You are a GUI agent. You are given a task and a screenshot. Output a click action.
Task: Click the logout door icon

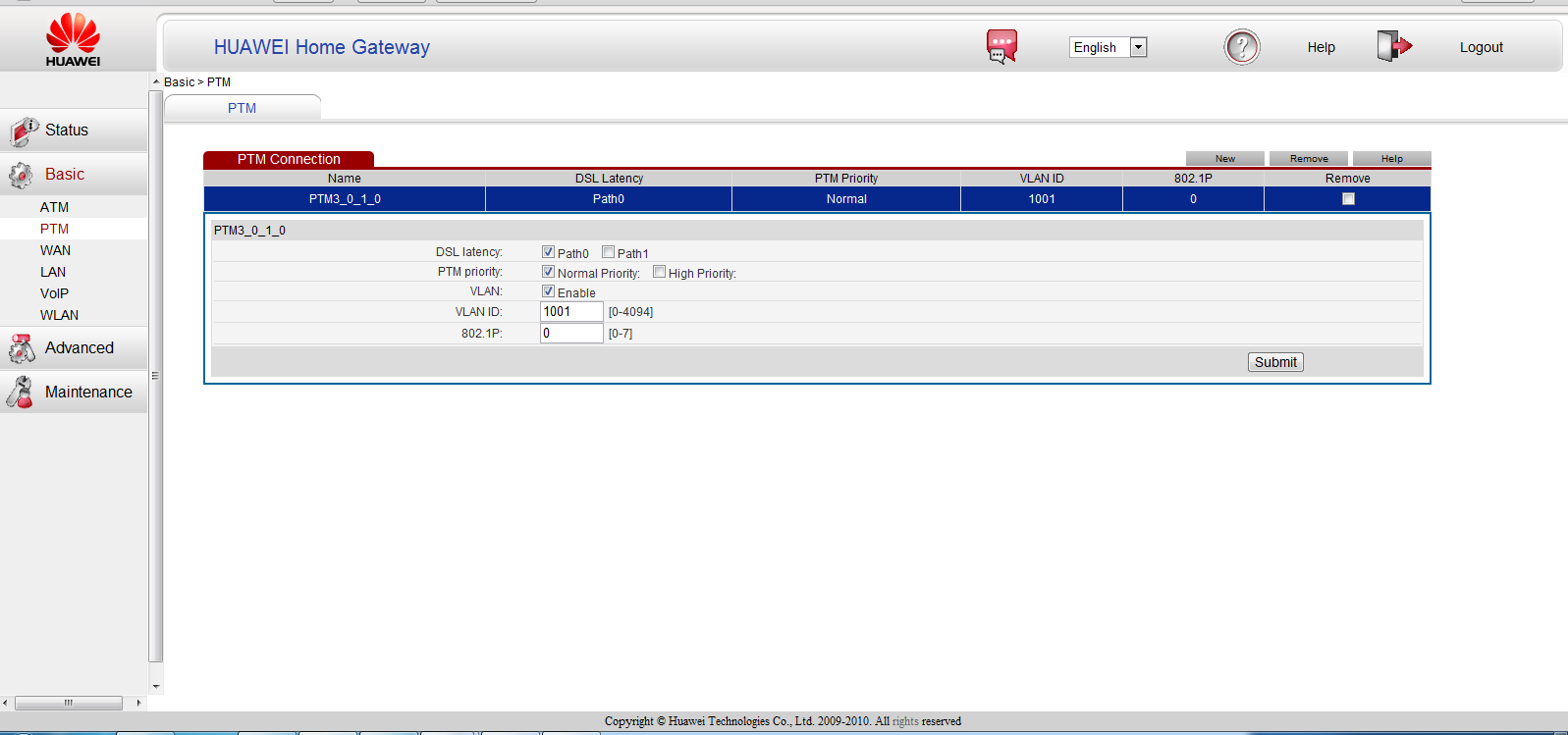click(1394, 46)
